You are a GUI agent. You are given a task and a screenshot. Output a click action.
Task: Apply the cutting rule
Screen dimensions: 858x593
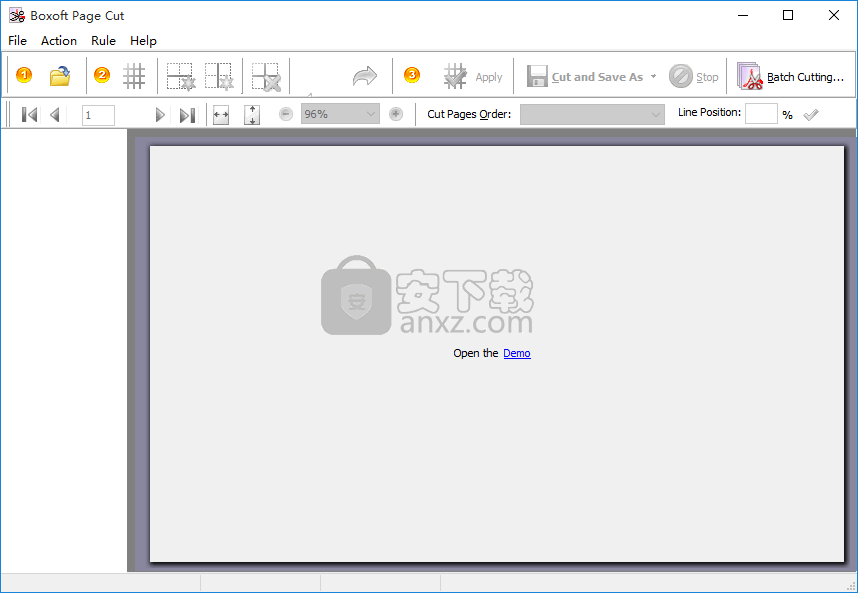click(473, 76)
